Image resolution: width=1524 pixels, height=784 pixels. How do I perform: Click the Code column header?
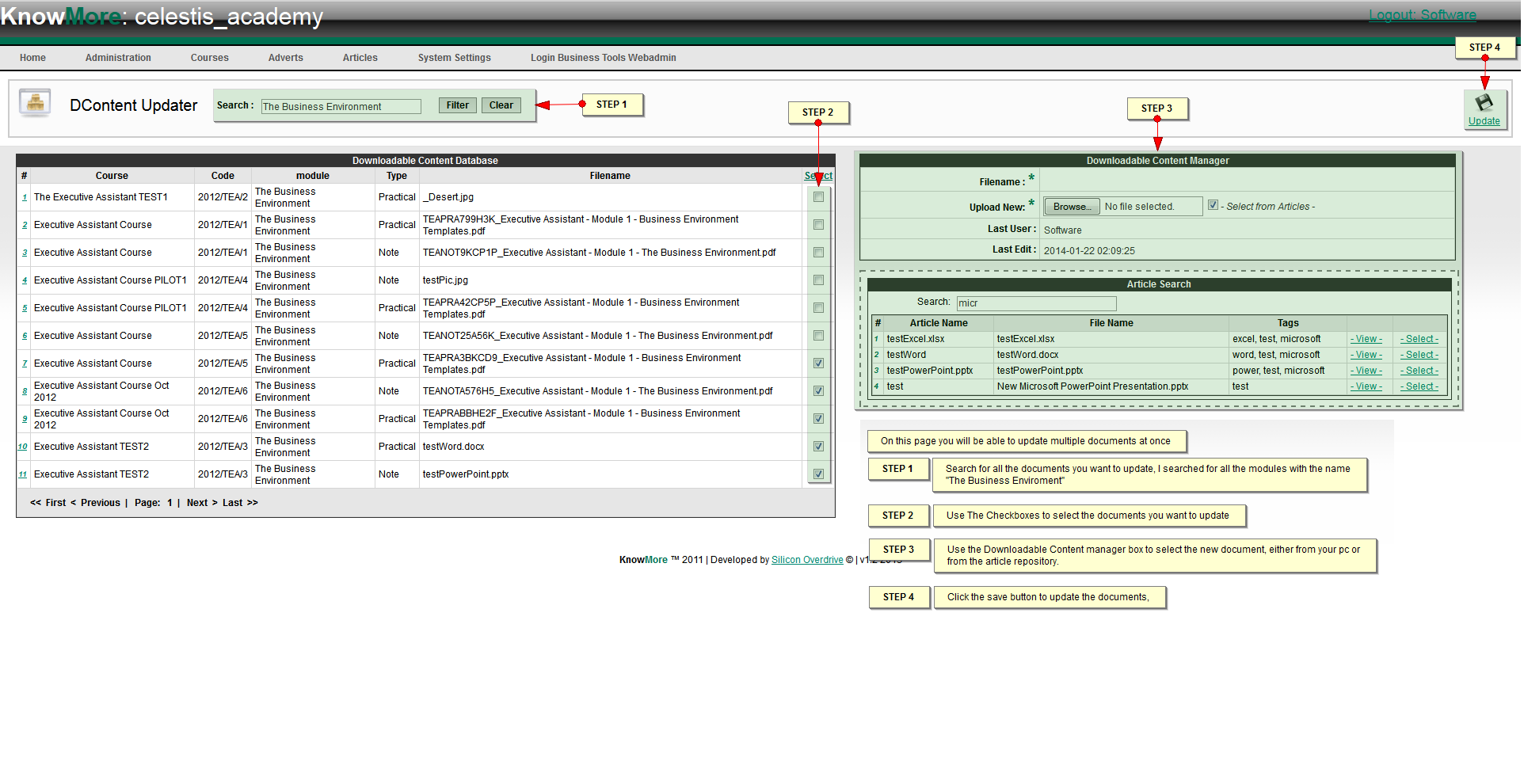pyautogui.click(x=223, y=176)
